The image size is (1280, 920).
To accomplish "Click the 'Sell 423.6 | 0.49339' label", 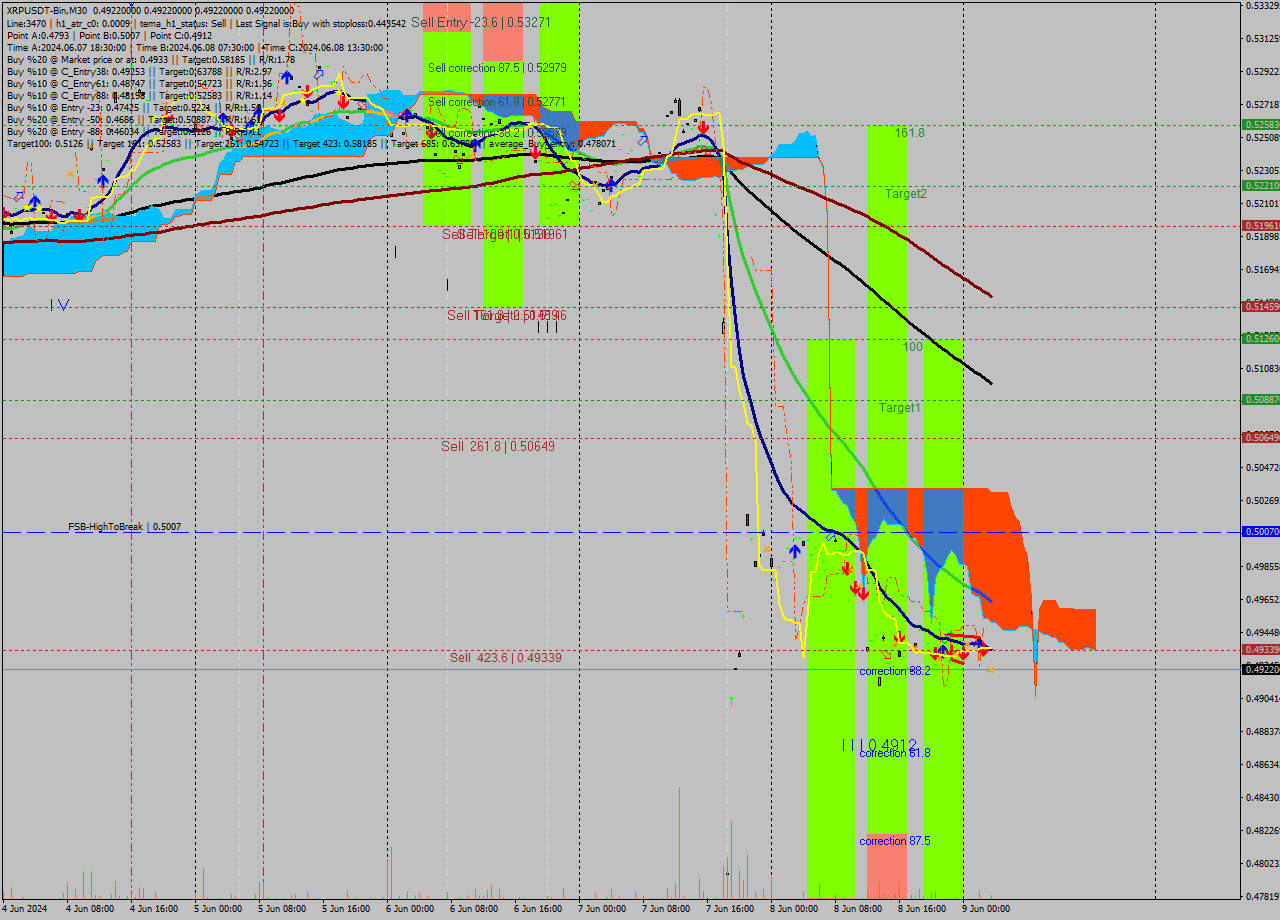I will (505, 657).
